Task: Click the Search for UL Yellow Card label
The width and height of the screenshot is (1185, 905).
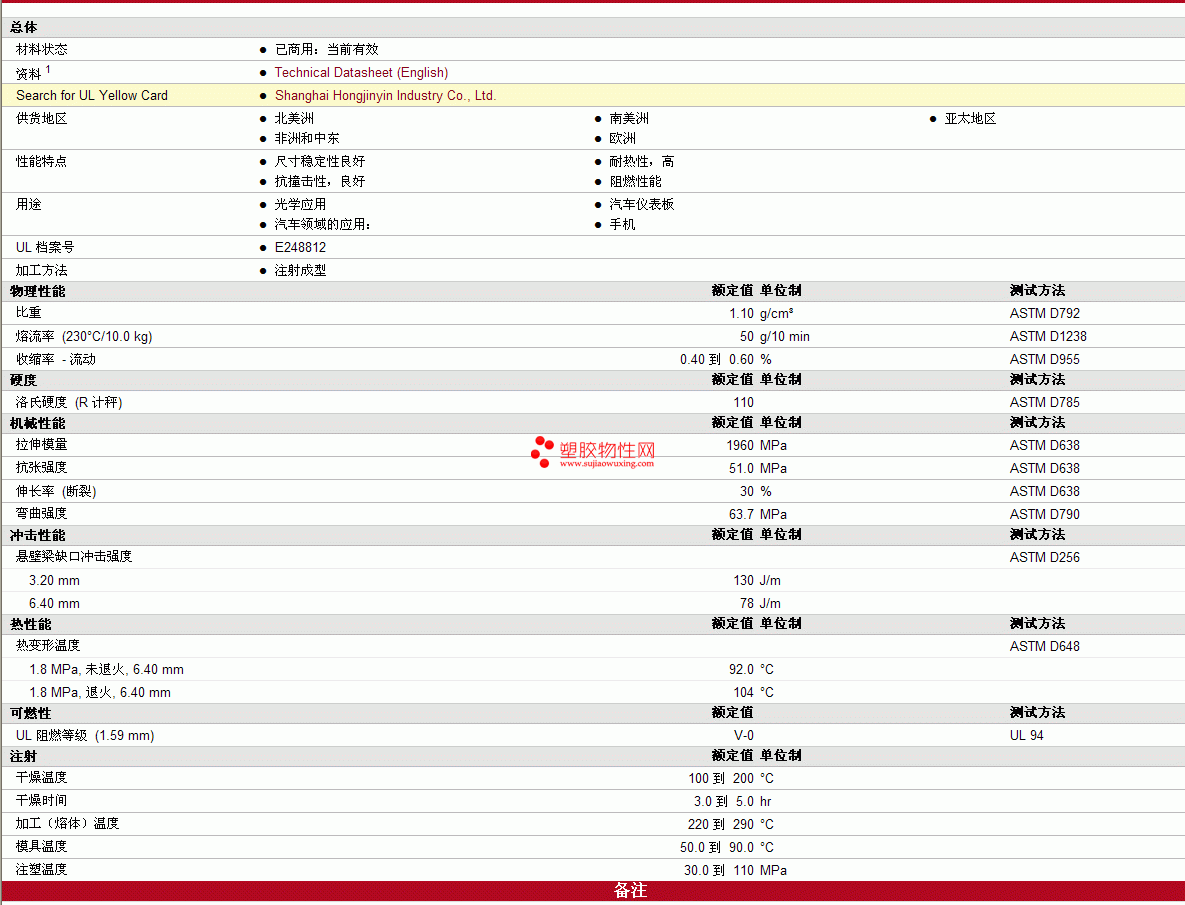Action: (92, 96)
